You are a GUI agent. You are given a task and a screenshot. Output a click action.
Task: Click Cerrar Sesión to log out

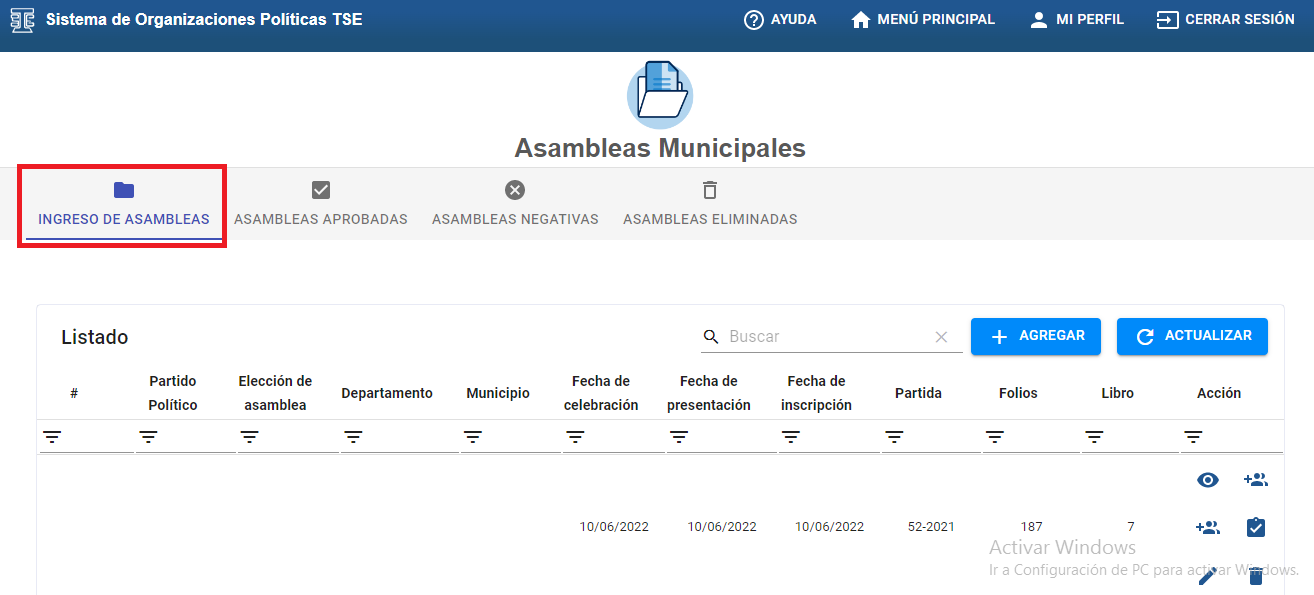coord(1225,20)
